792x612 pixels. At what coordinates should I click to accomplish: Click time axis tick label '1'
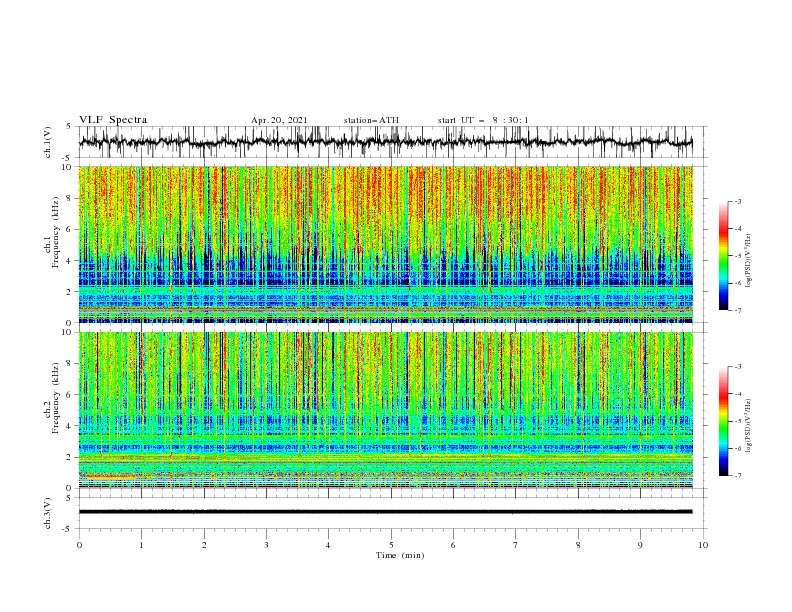click(x=142, y=545)
